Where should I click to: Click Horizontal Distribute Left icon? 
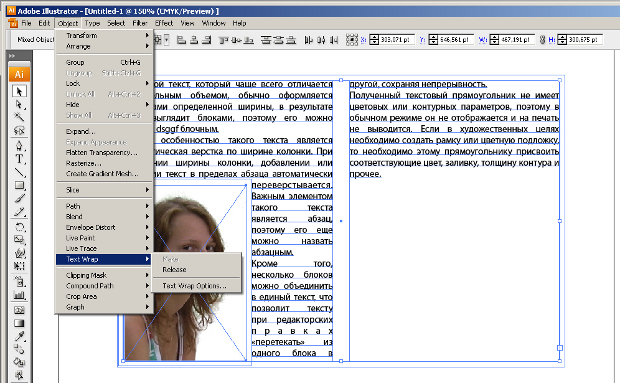pos(308,40)
